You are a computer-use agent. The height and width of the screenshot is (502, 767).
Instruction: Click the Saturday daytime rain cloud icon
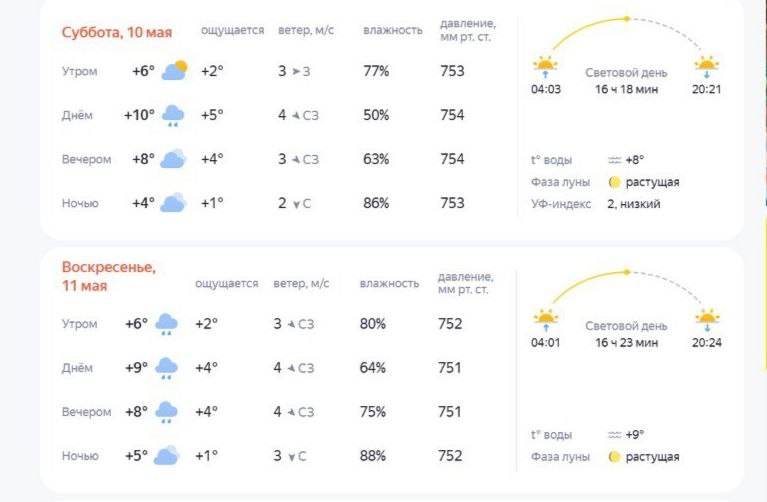point(173,115)
